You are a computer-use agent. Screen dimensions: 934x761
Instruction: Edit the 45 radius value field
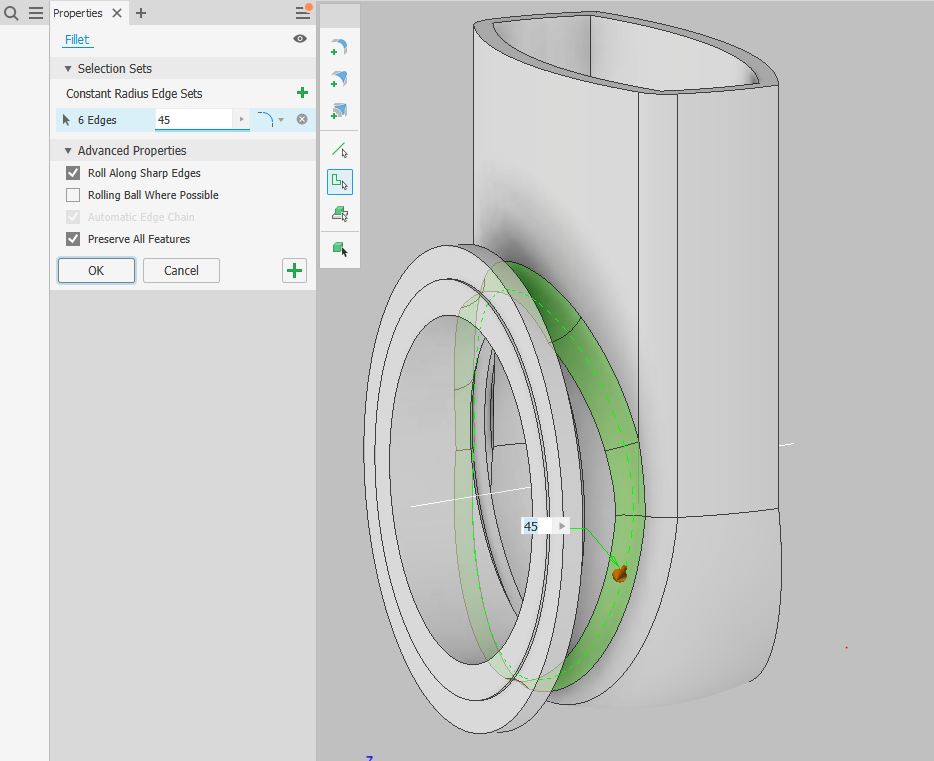pos(195,119)
